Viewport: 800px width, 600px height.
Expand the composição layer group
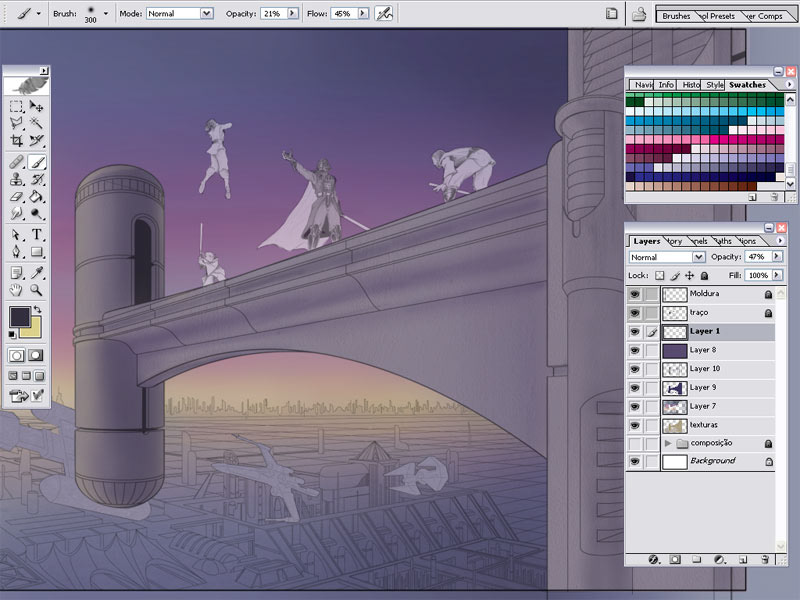[x=668, y=443]
